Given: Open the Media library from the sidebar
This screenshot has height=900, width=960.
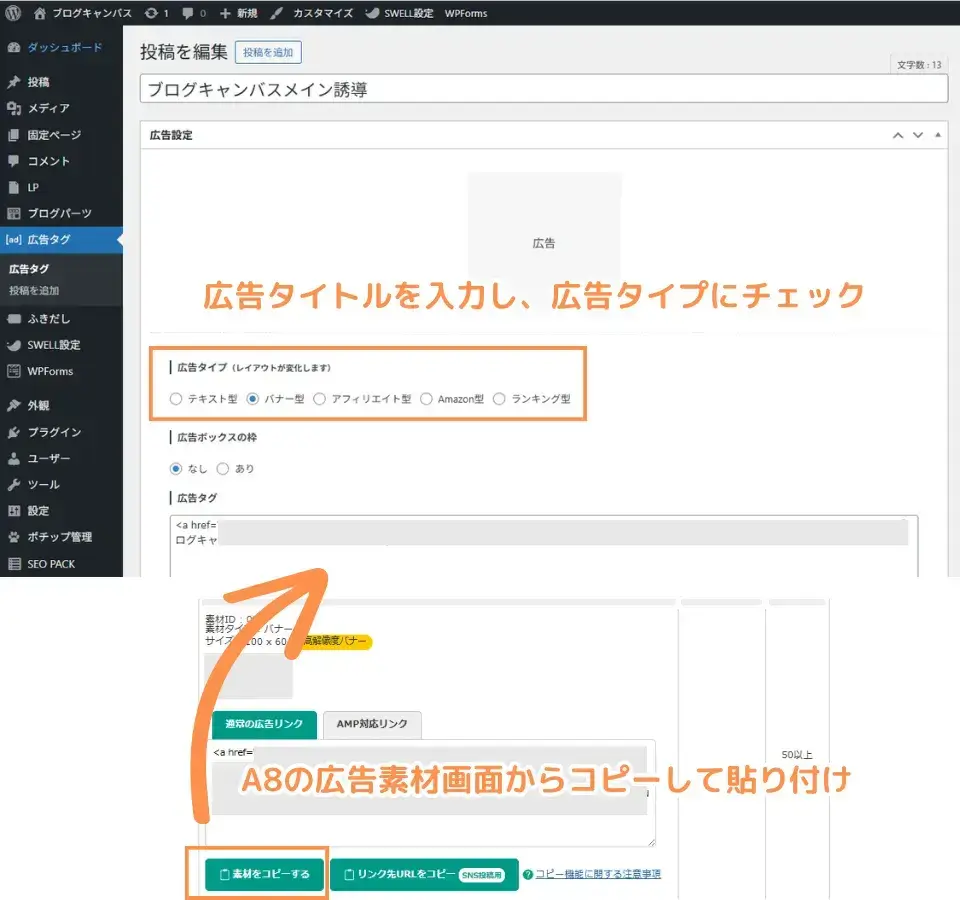Looking at the screenshot, I should click(x=47, y=108).
